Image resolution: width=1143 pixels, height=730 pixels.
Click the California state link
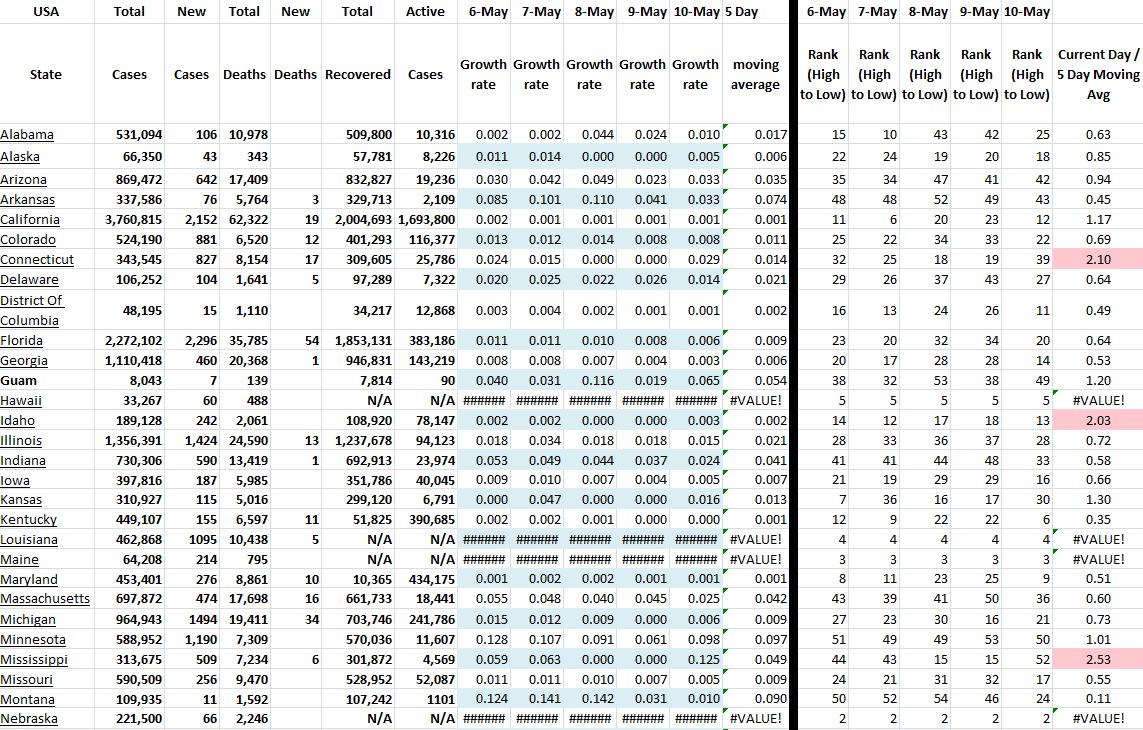[30, 220]
